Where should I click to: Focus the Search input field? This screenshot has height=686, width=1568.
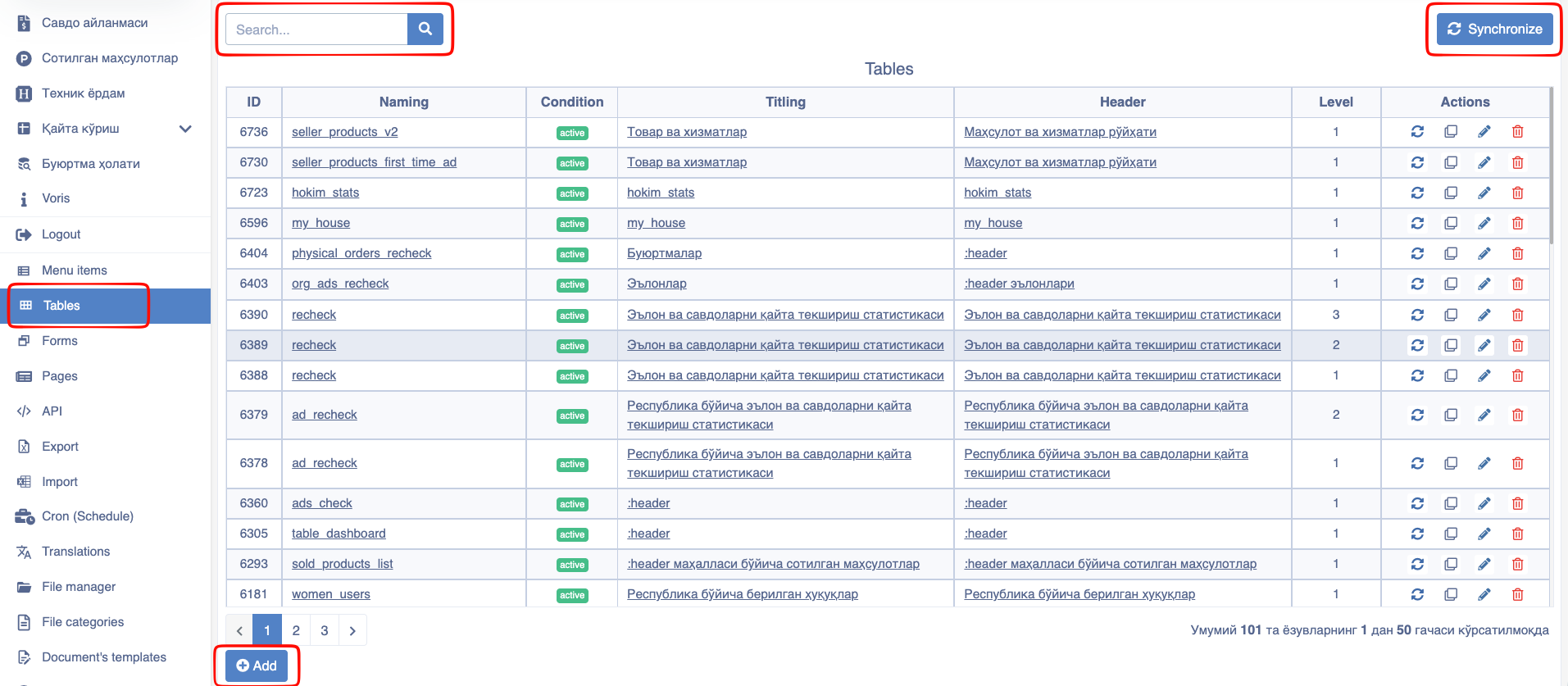(x=316, y=29)
